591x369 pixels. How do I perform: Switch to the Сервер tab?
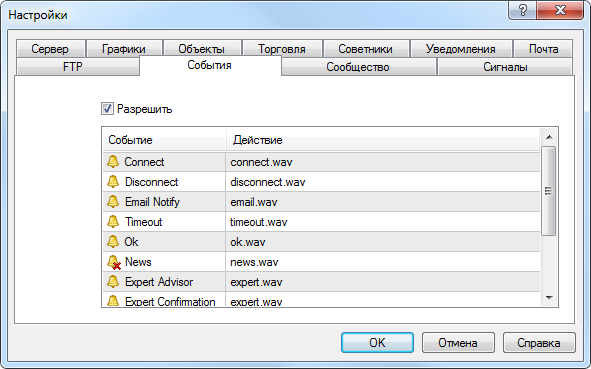pyautogui.click(x=50, y=49)
